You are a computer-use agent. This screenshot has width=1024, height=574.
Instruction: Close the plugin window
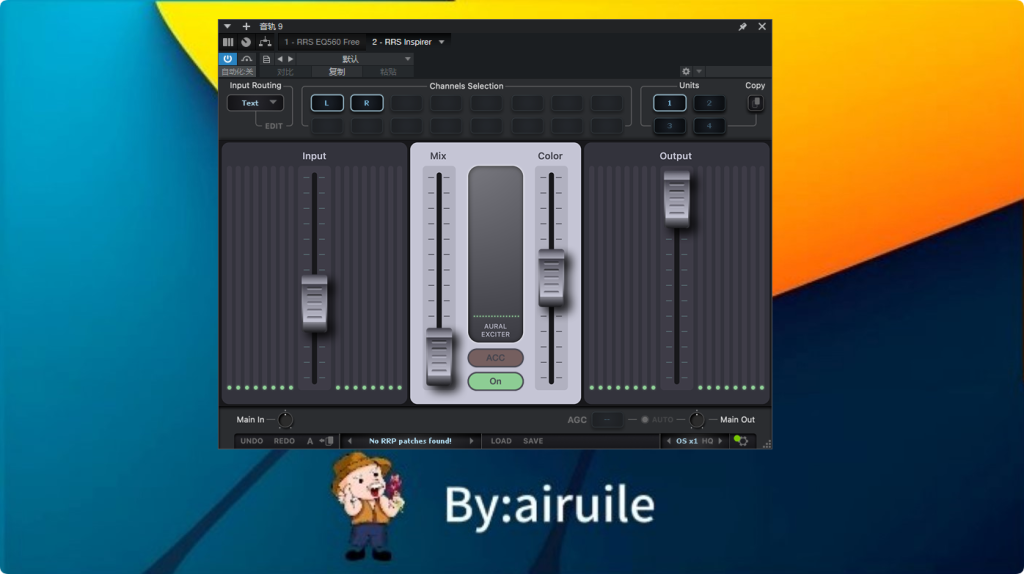[762, 27]
